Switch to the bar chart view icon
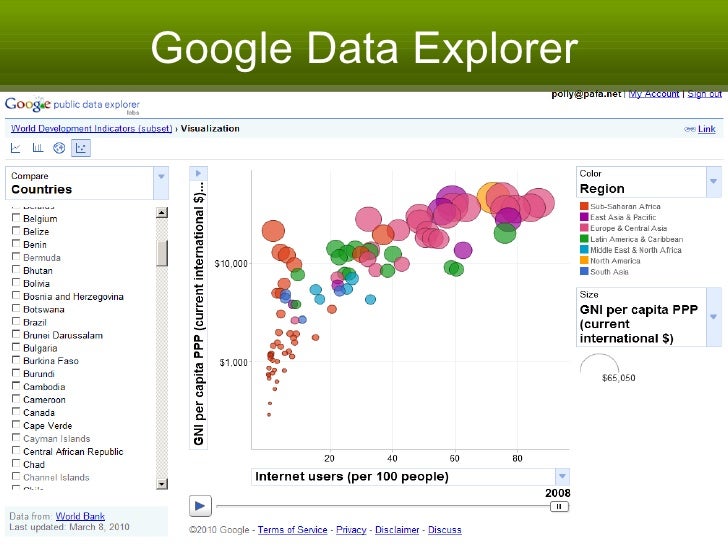Viewport: 728px width, 546px height. pyautogui.click(x=38, y=148)
